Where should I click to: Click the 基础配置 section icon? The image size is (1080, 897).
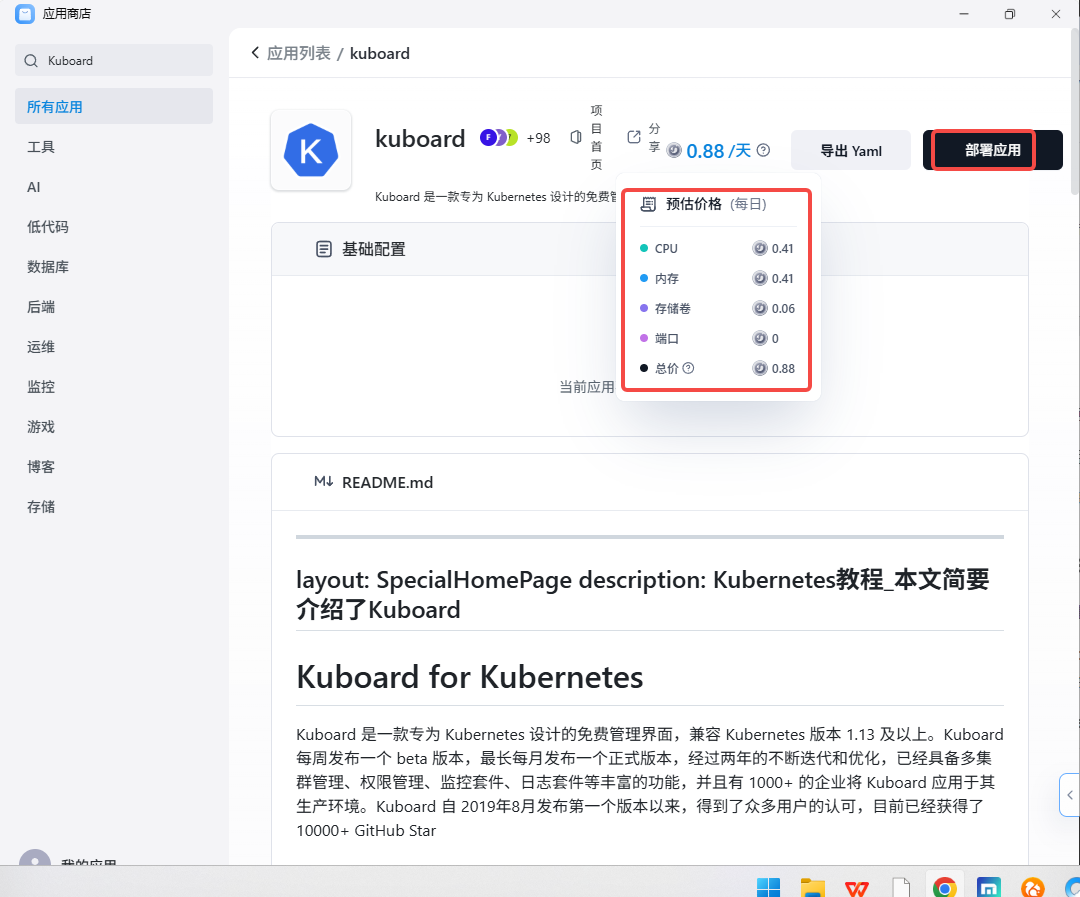coord(324,249)
